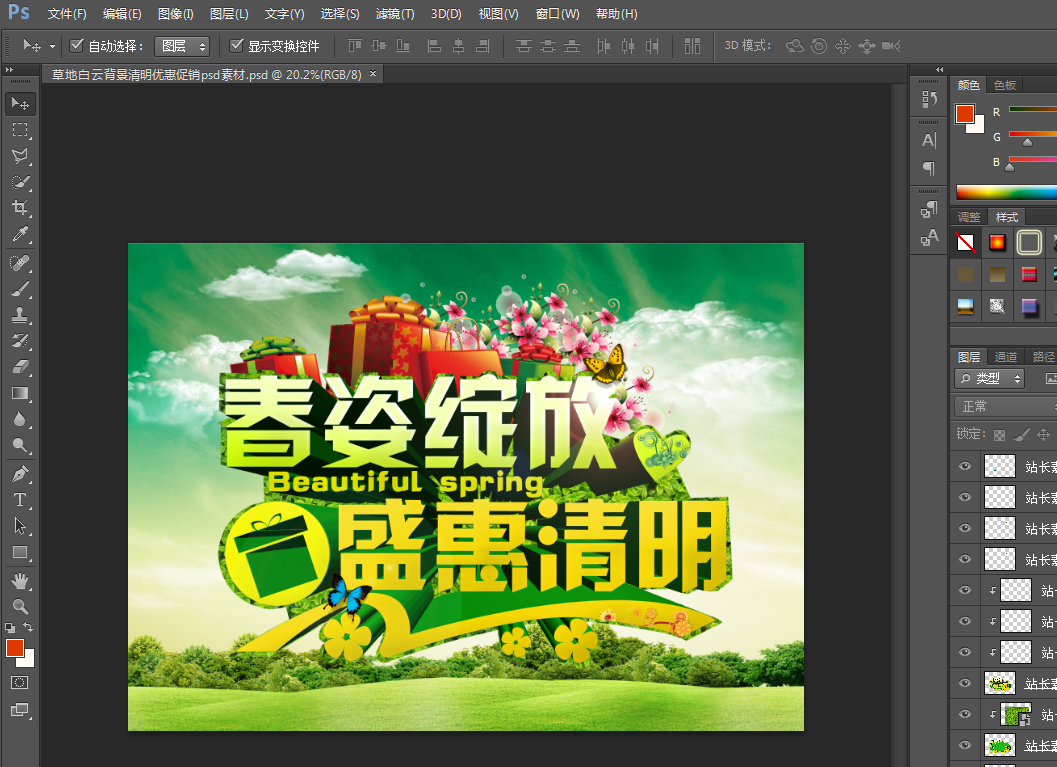Screen dimensions: 1057x767
Task: Apply the red gradient style swatch
Action: pyautogui.click(x=997, y=242)
